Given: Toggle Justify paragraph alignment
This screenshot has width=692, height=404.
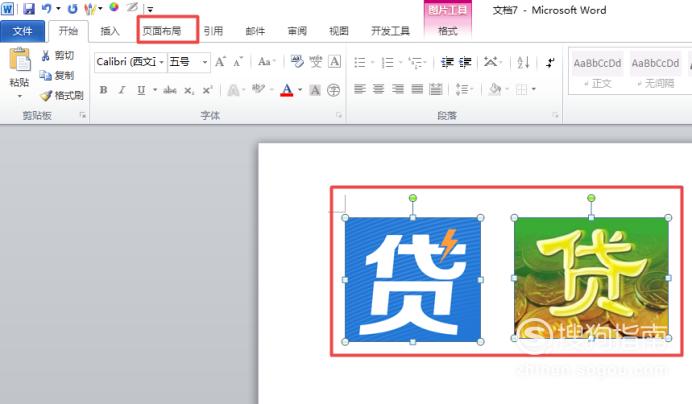Looking at the screenshot, I should (x=417, y=90).
